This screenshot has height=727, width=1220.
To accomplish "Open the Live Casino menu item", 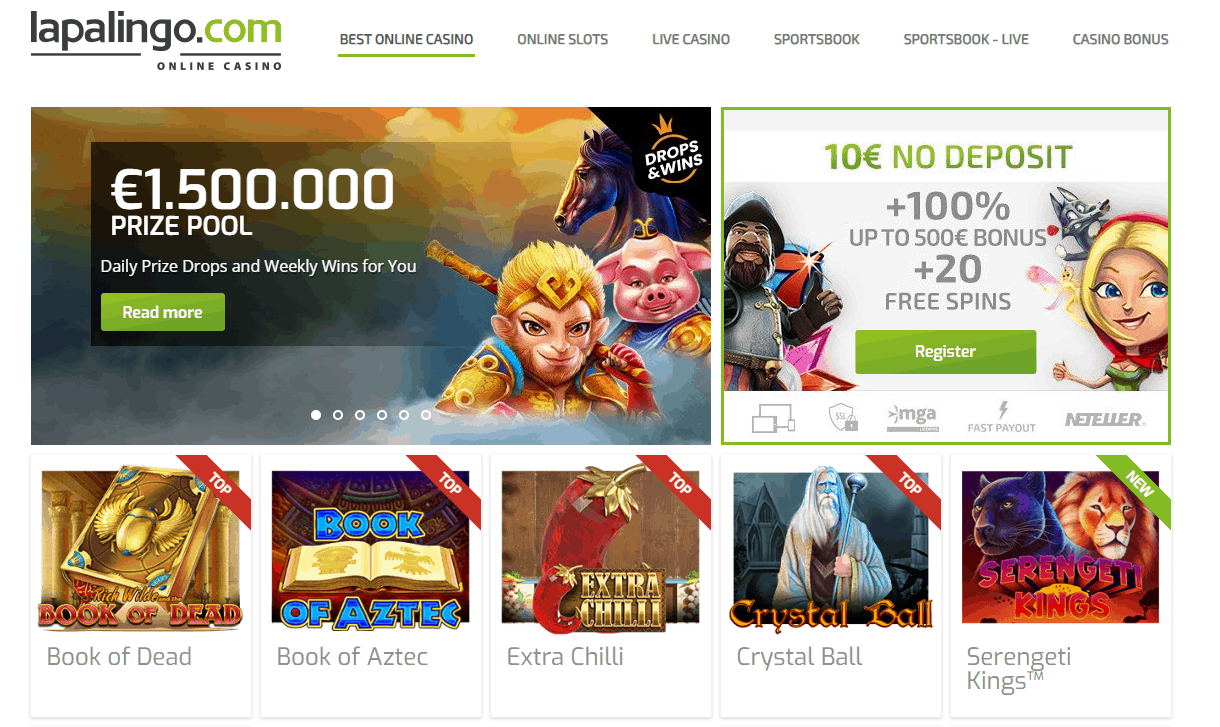I will [x=691, y=40].
